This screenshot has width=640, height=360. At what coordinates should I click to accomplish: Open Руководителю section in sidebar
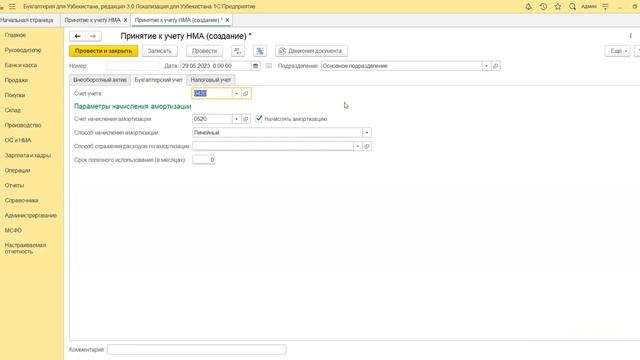click(23, 50)
